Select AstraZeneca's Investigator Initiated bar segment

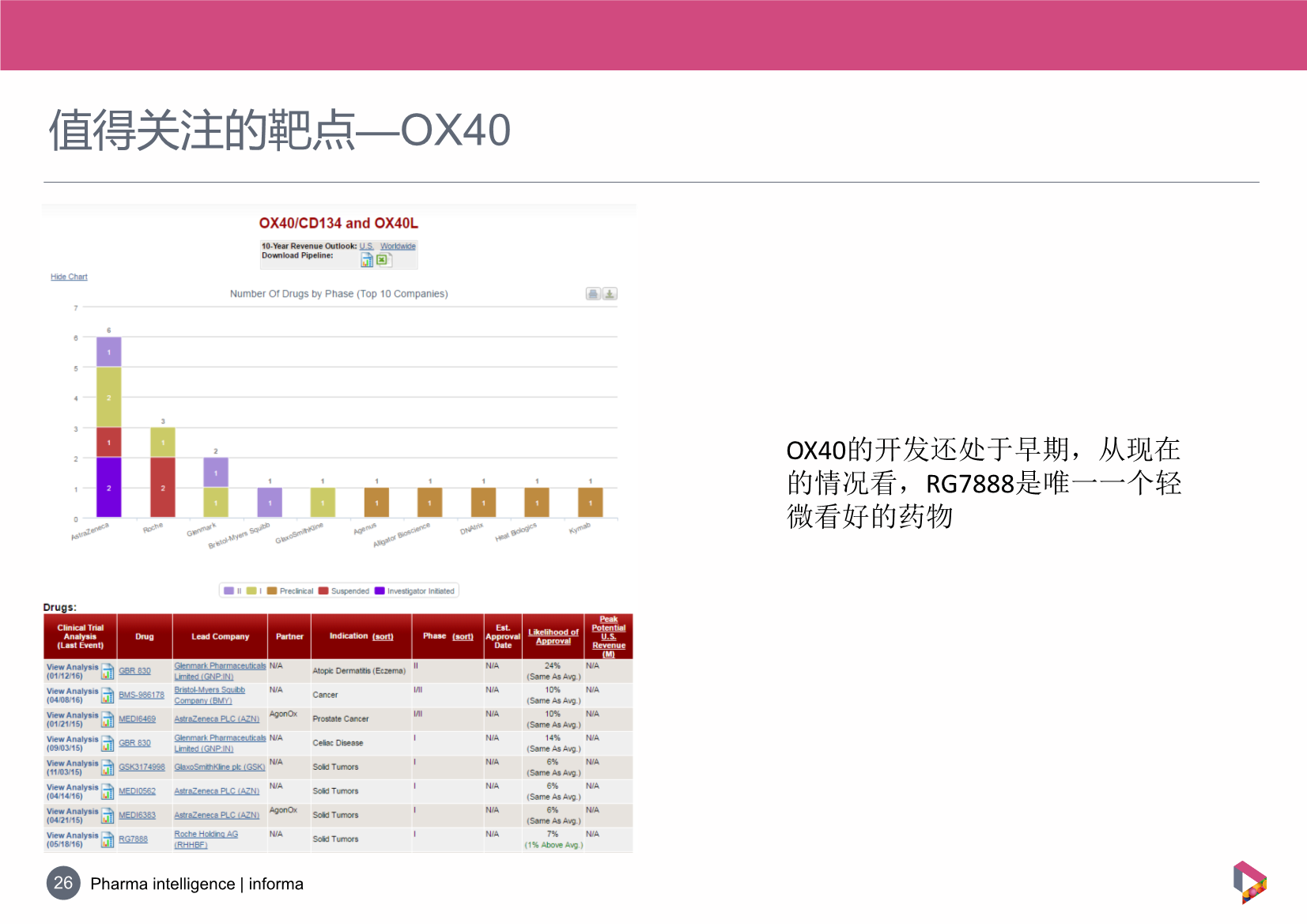109,488
